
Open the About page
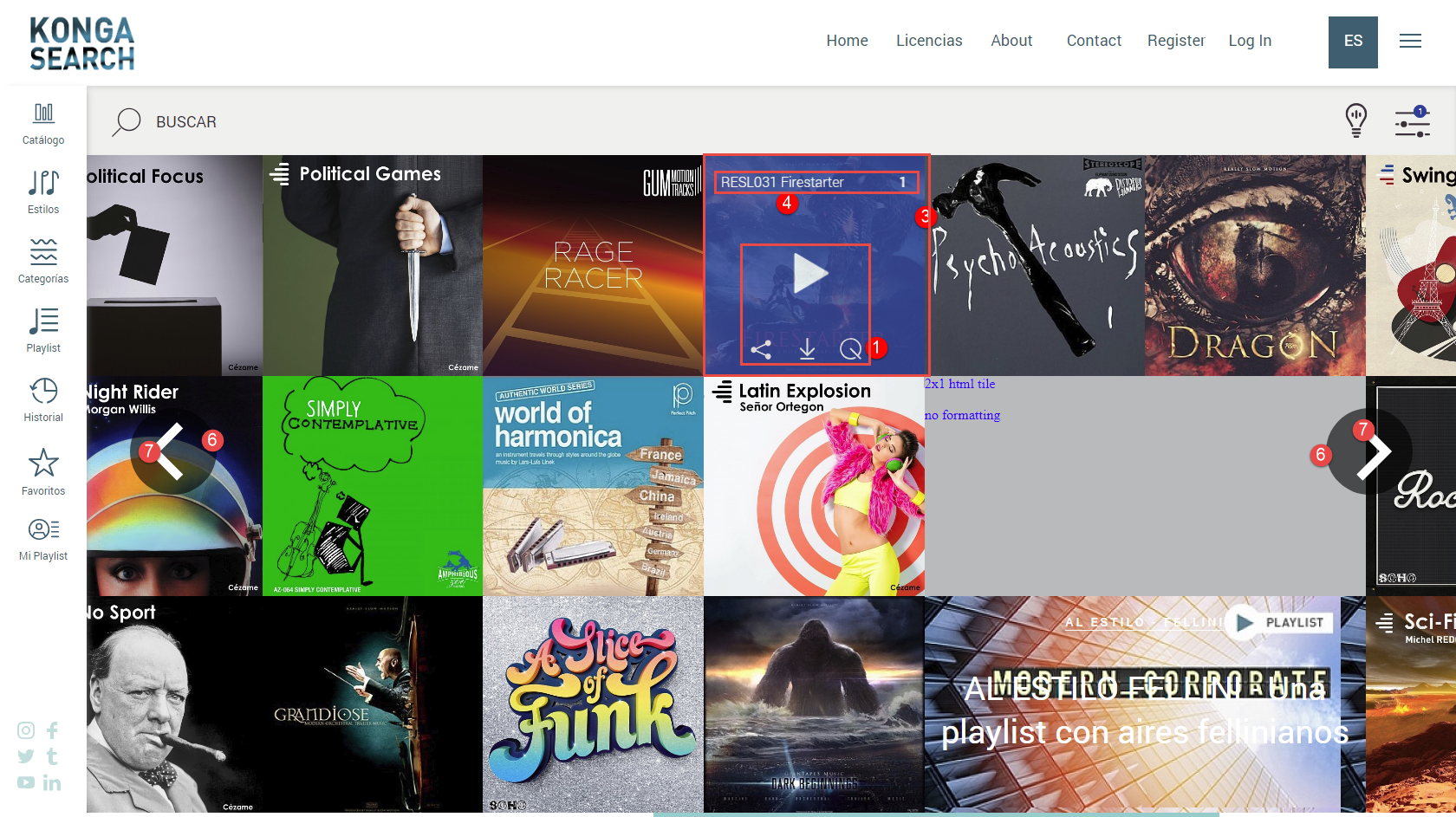1011,41
